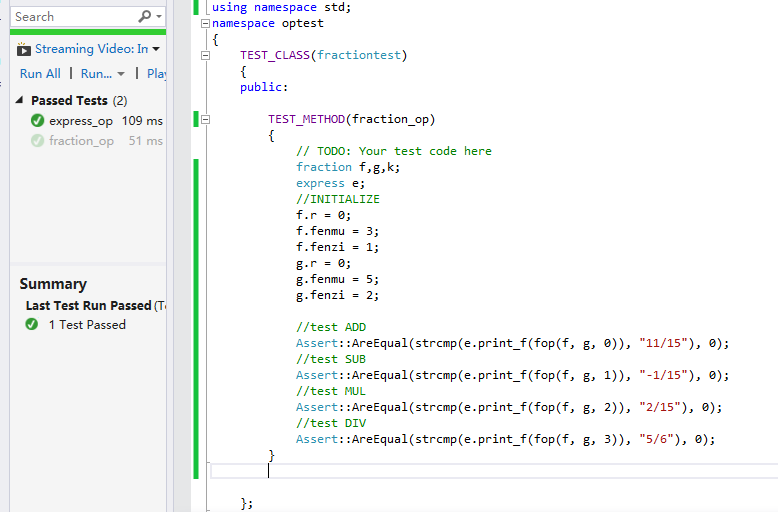Click the 'fraction f,g,k;' declaration
The height and width of the screenshot is (512, 778).
tap(348, 167)
